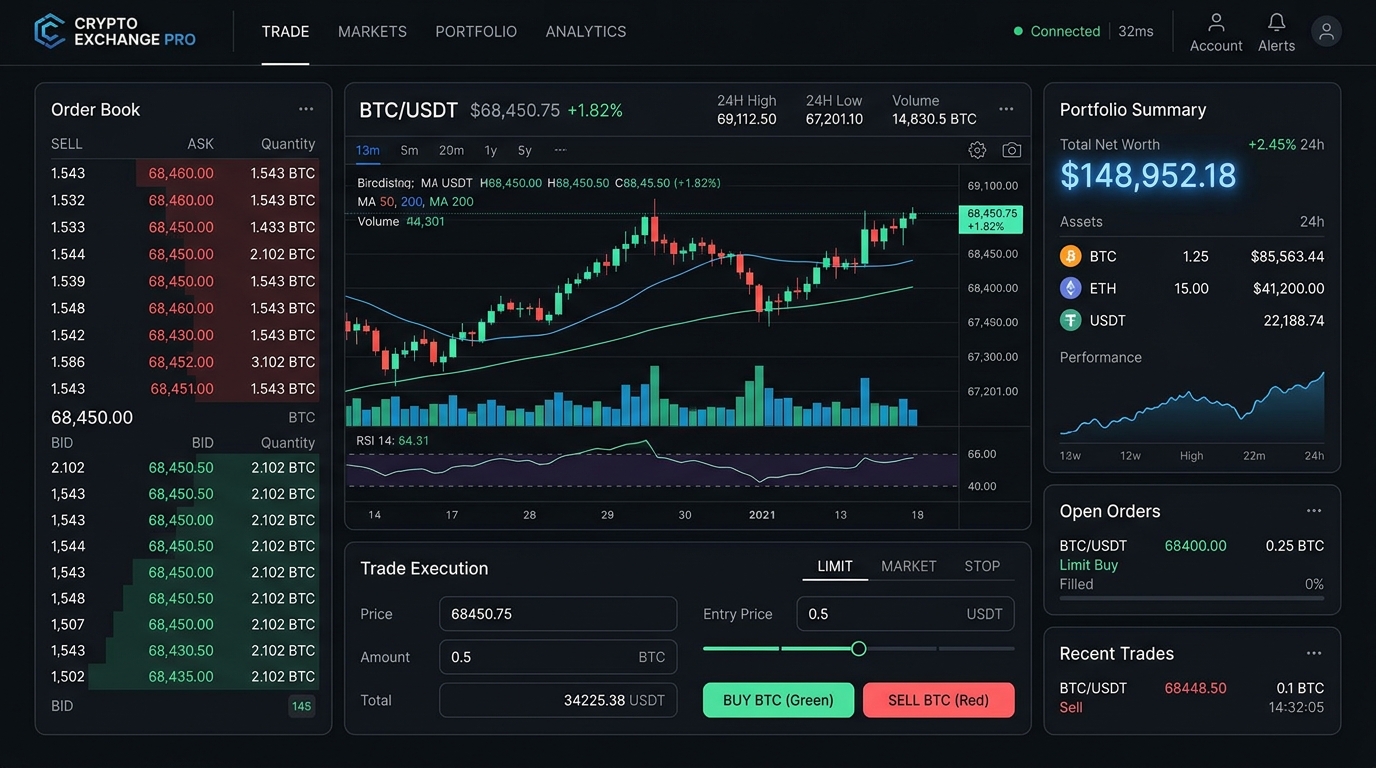
Task: Select the 13m chart timeframe
Action: point(368,150)
